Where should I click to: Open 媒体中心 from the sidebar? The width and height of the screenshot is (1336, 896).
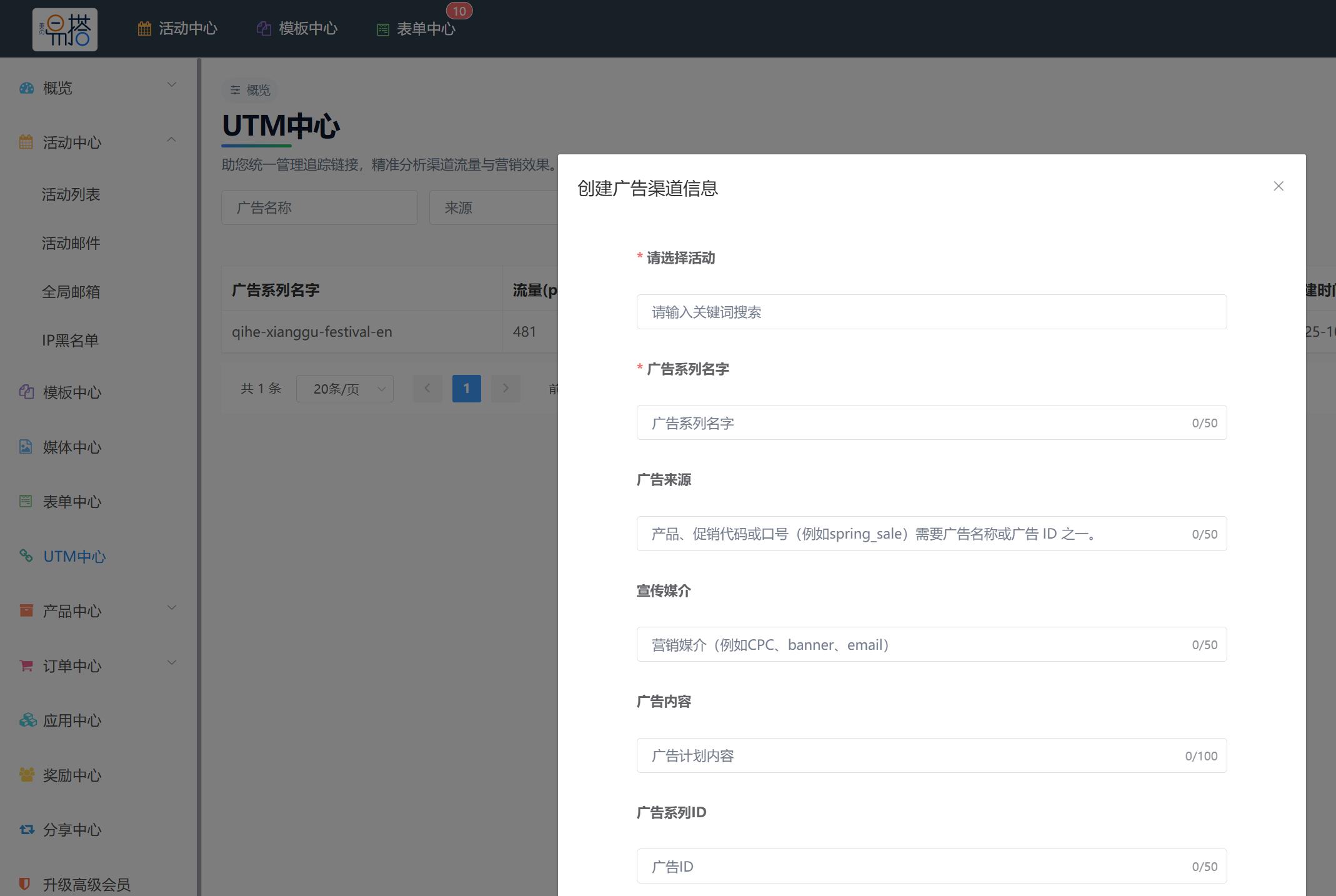click(72, 447)
